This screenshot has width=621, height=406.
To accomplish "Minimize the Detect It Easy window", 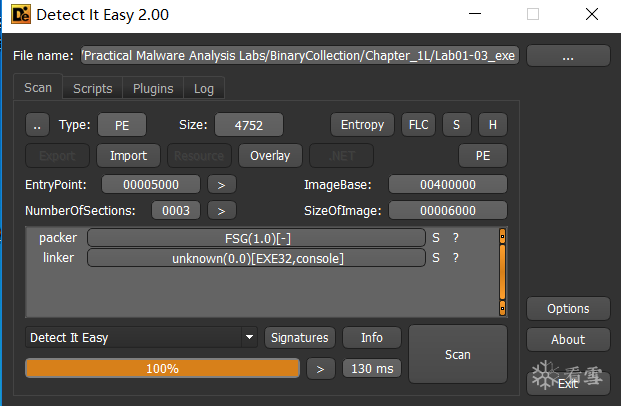I will 475,14.
